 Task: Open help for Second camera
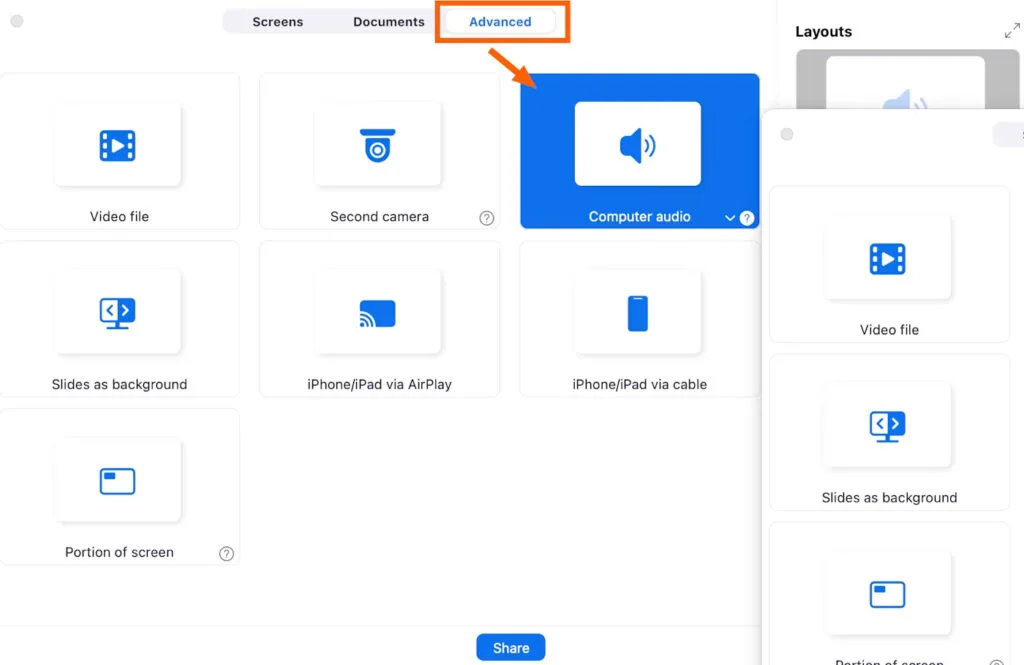487,218
